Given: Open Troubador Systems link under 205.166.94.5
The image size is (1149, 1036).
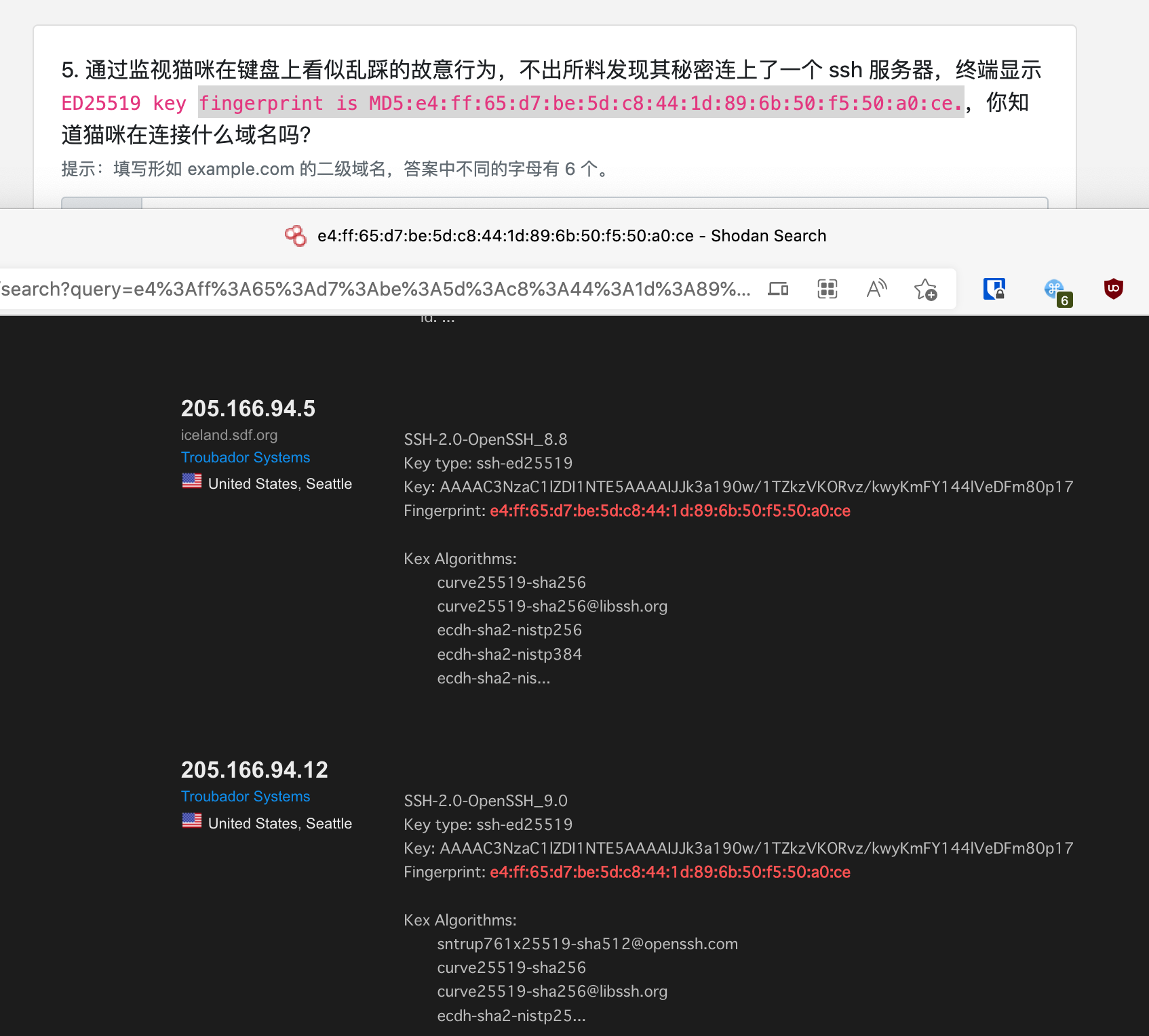Looking at the screenshot, I should (x=246, y=458).
